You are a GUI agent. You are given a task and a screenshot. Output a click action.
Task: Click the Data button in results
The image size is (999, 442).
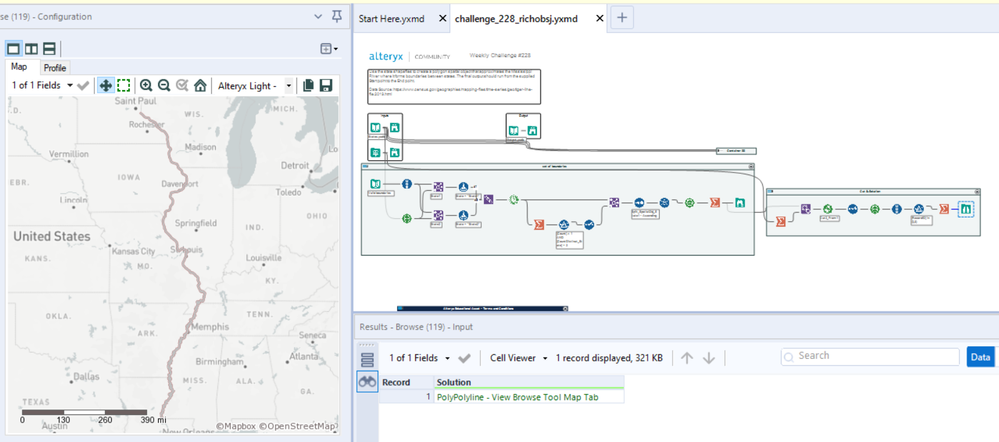click(x=981, y=357)
